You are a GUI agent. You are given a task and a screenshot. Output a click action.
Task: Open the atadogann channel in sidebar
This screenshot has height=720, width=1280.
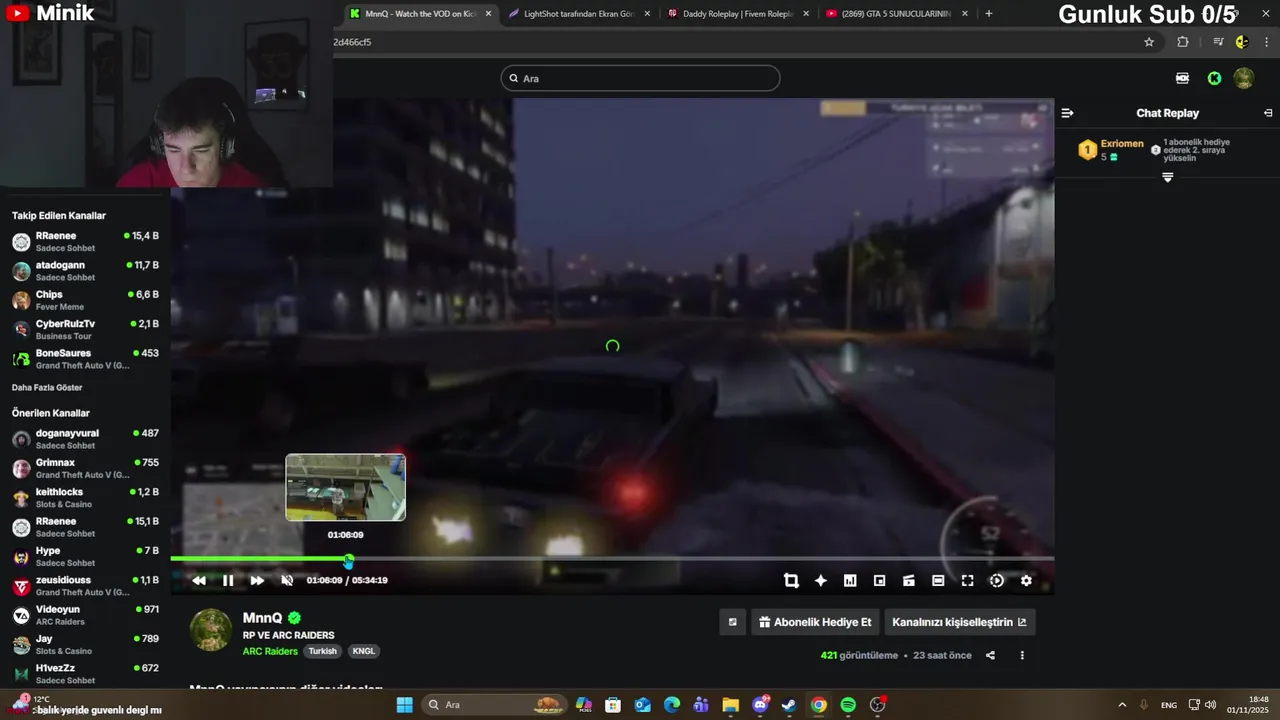(x=85, y=271)
